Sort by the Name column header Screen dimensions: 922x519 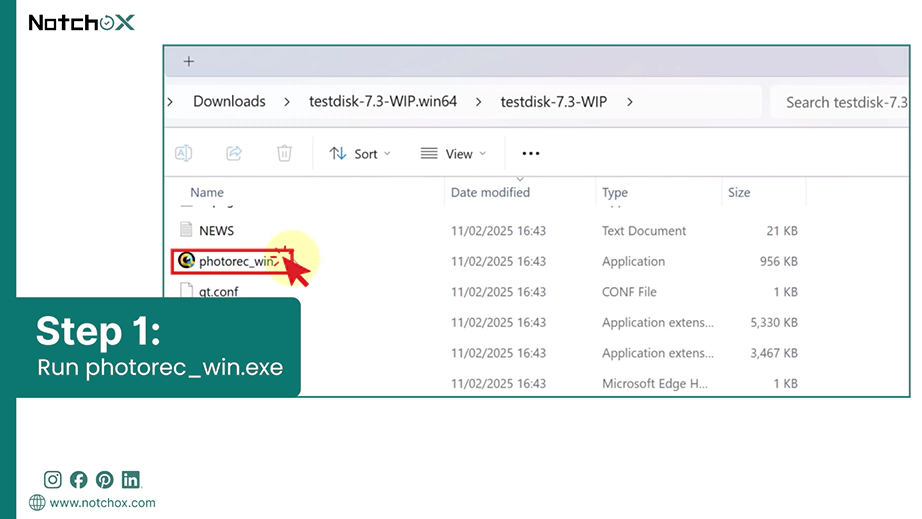coord(207,192)
